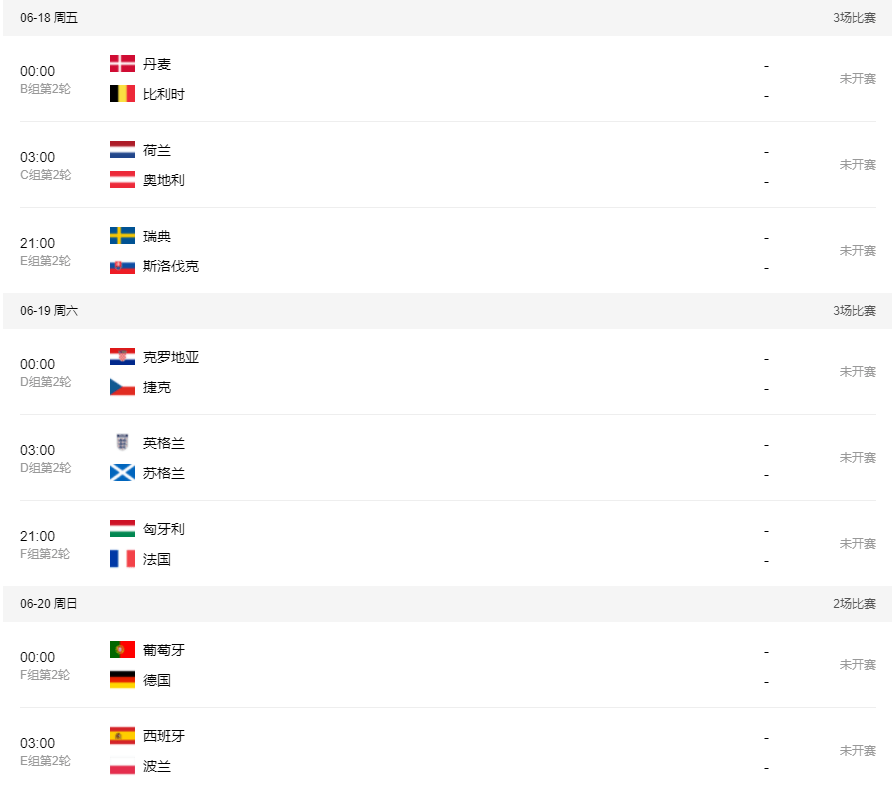Click the Sweden flag icon
The height and width of the screenshot is (793, 892).
click(x=122, y=236)
